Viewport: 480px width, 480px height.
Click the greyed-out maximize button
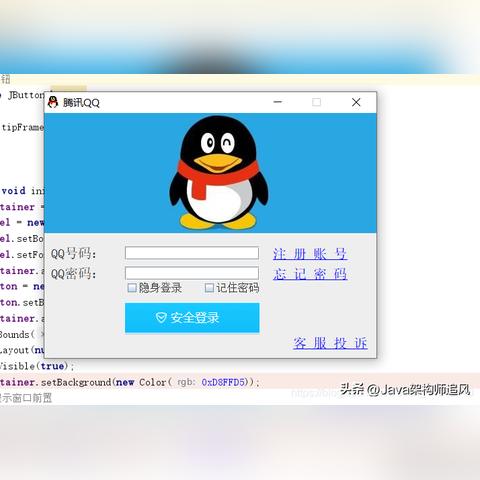tap(316, 102)
